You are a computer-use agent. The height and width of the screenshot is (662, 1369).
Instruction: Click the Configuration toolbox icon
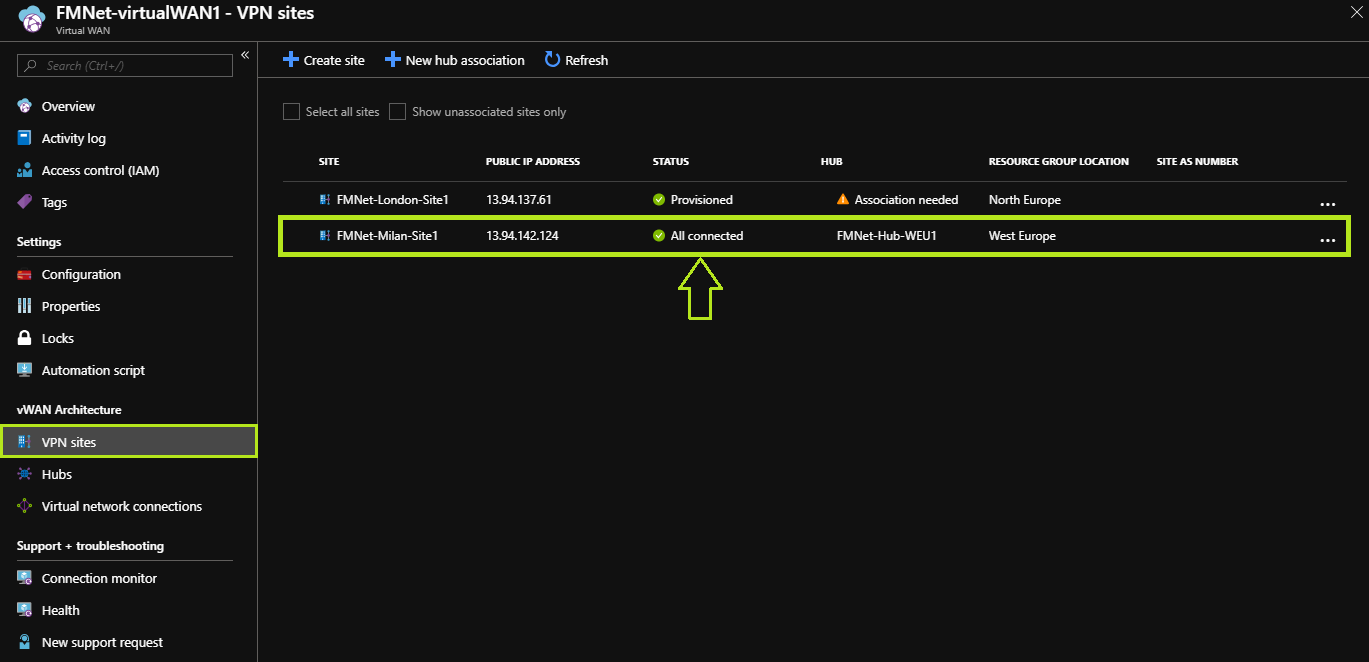[25, 274]
